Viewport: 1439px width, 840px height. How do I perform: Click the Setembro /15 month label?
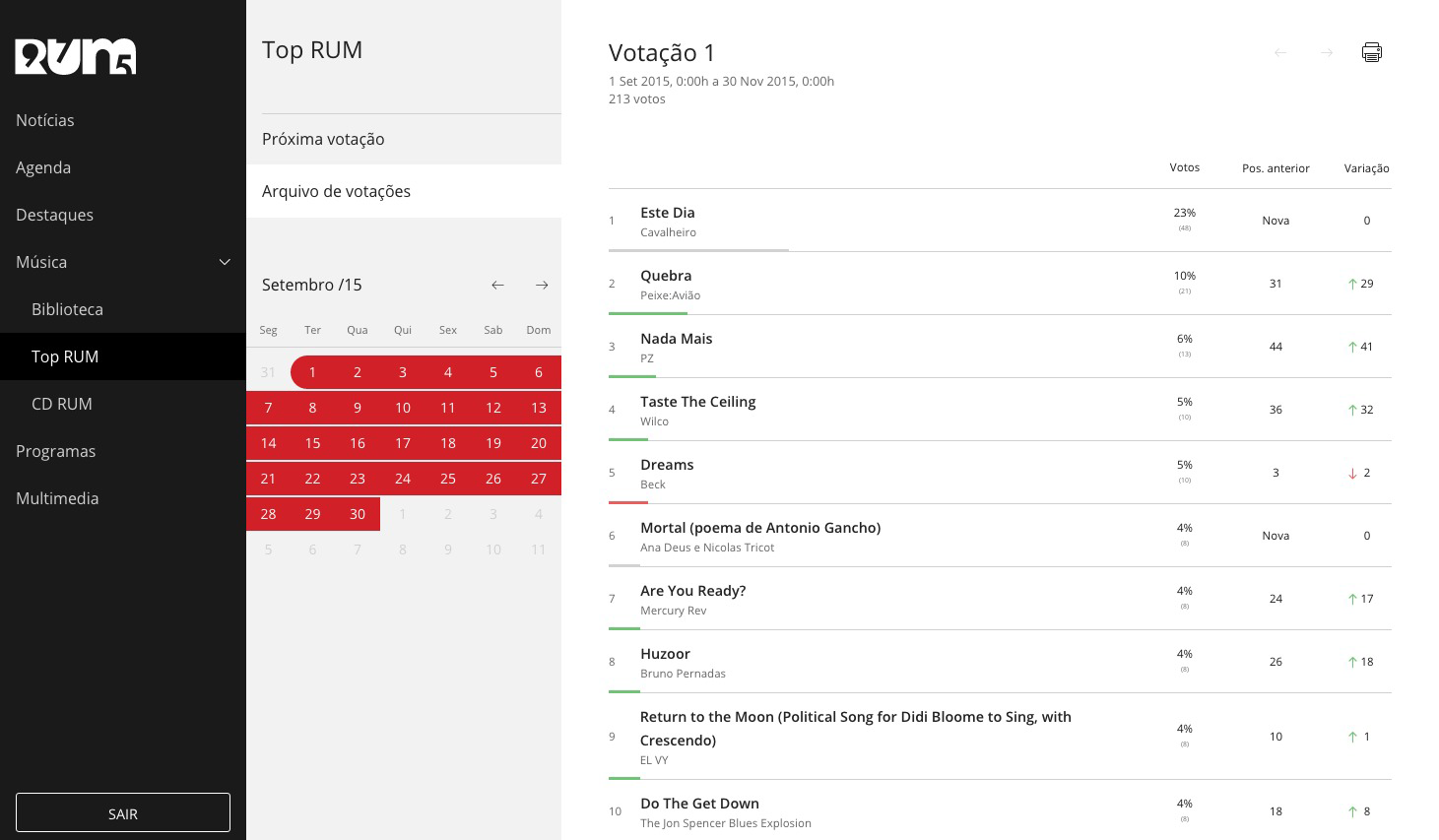pyautogui.click(x=312, y=285)
